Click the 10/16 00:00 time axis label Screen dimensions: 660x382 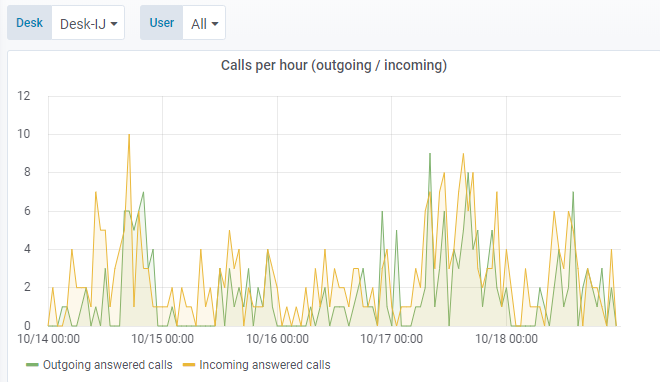(277, 339)
